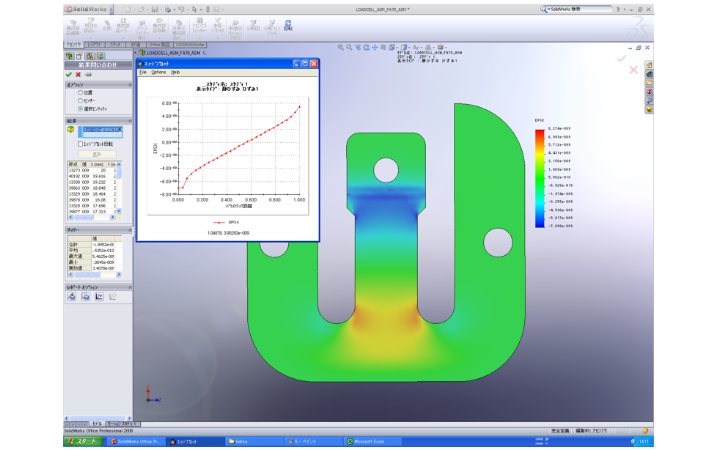Image resolution: width=720 pixels, height=450 pixels.
Task: Open Options menu in plot window
Action: pyautogui.click(x=158, y=72)
